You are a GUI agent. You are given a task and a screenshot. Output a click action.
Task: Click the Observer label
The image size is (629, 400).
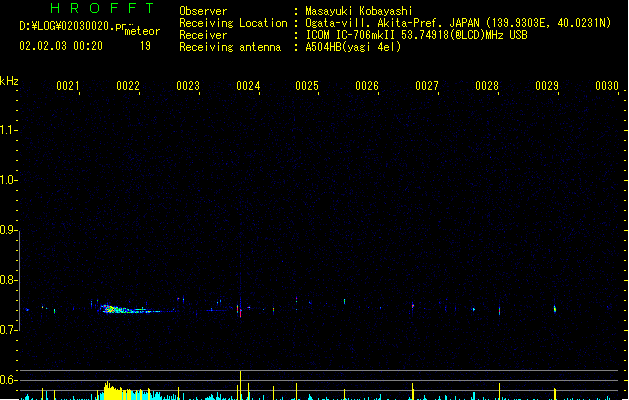pyautogui.click(x=203, y=11)
